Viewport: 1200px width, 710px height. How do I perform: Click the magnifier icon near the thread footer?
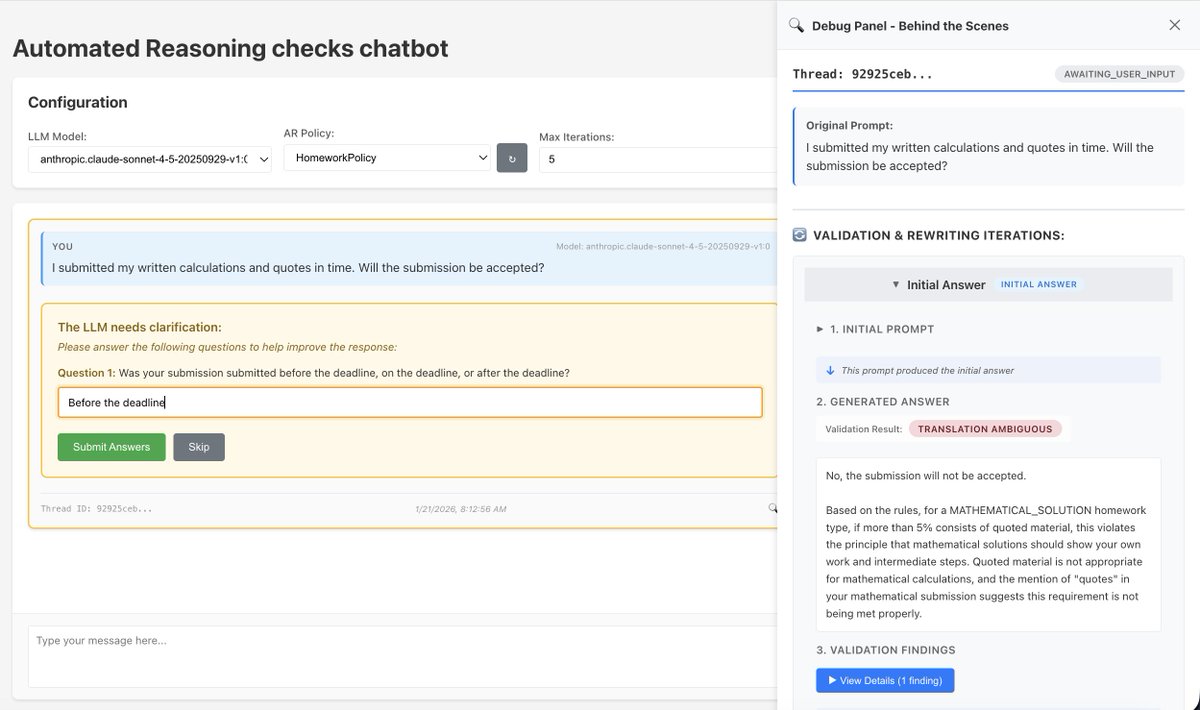click(771, 507)
